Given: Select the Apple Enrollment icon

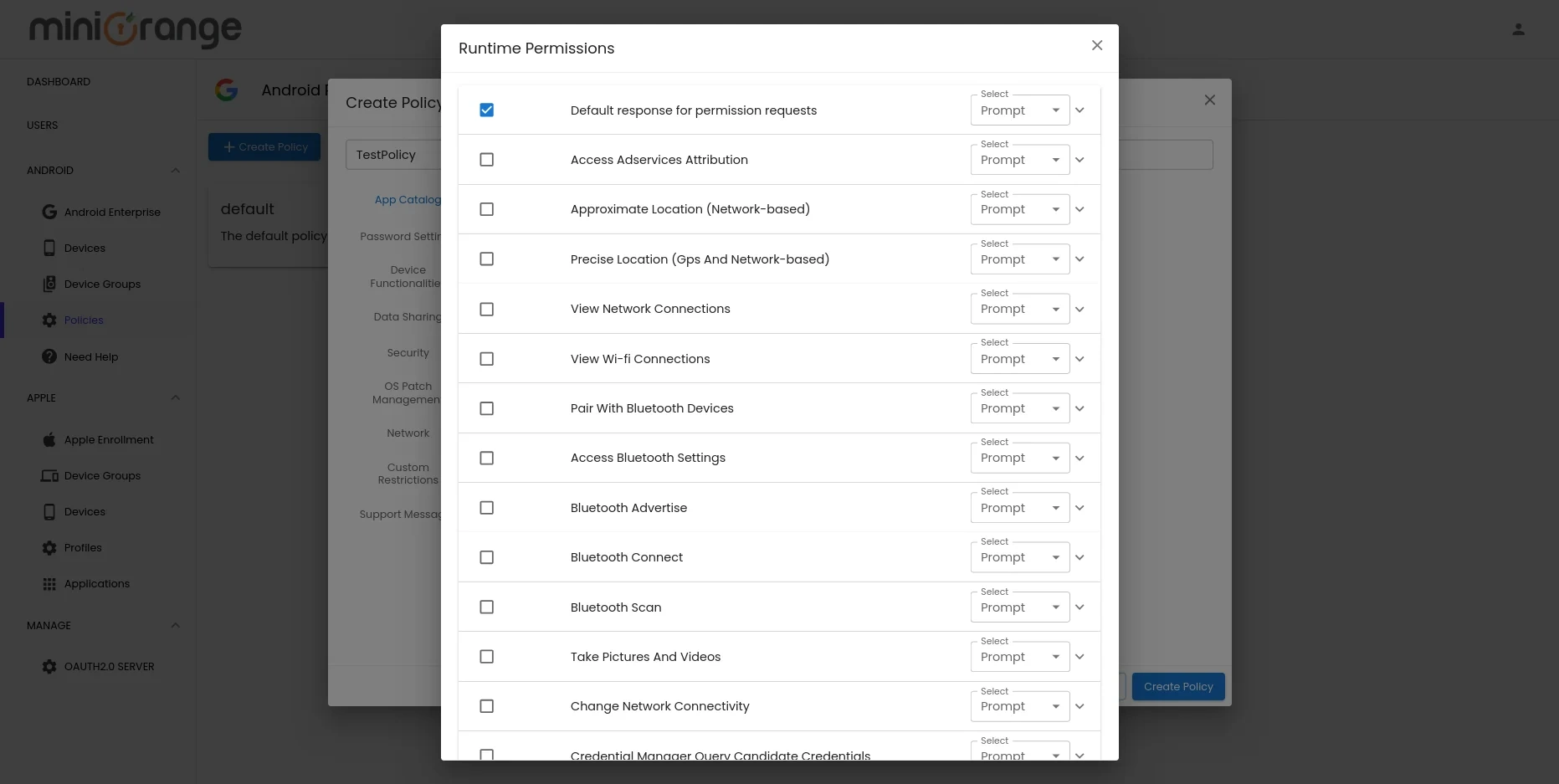Looking at the screenshot, I should coord(49,439).
